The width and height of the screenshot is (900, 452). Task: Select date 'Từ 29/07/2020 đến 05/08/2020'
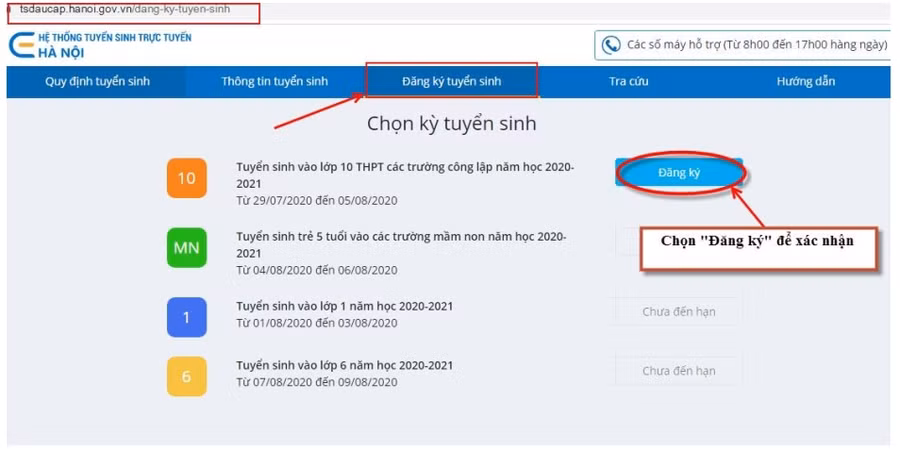coord(317,200)
